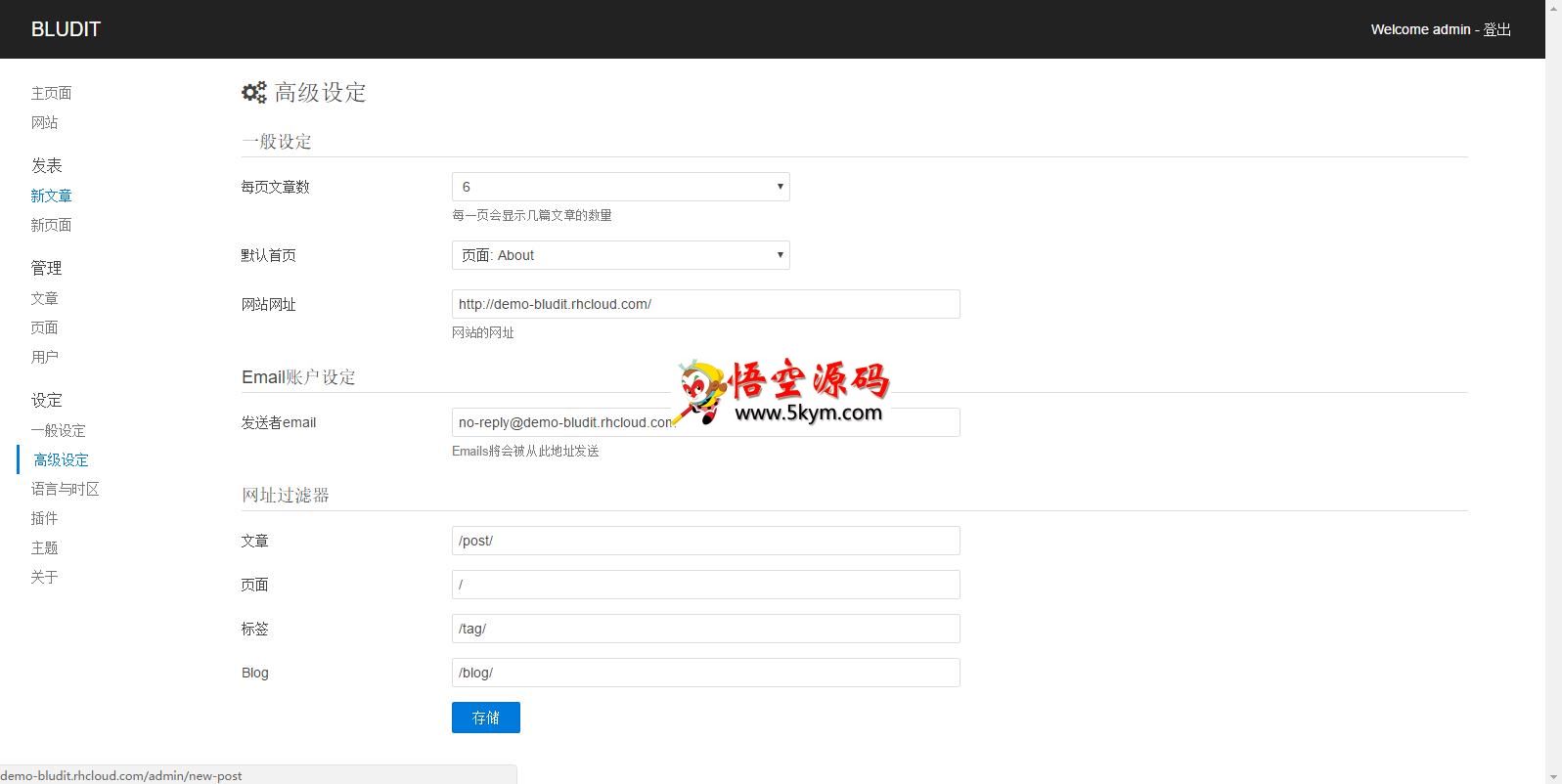Click the 默认首页 field label

269,255
